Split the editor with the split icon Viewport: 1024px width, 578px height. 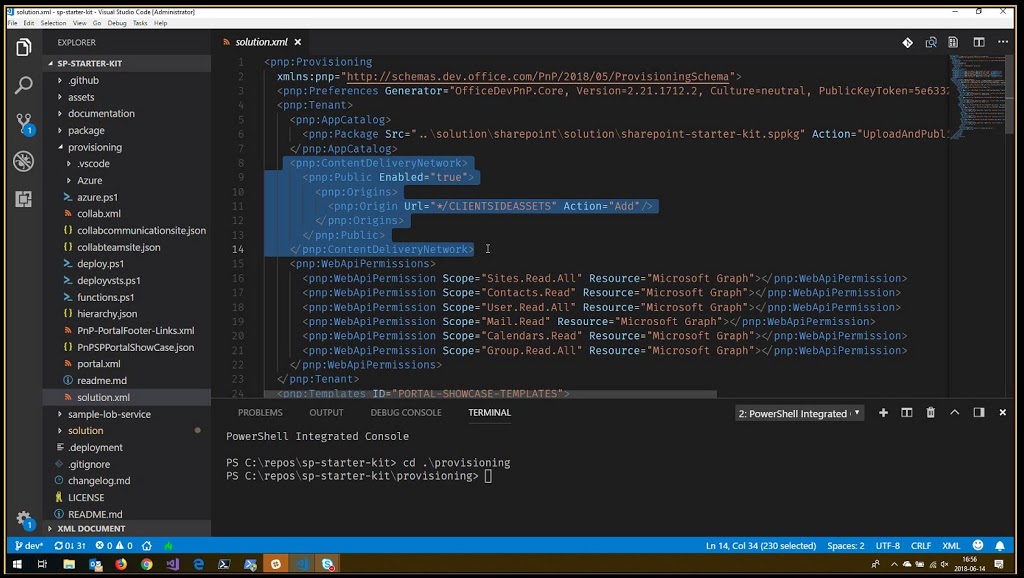[978, 42]
